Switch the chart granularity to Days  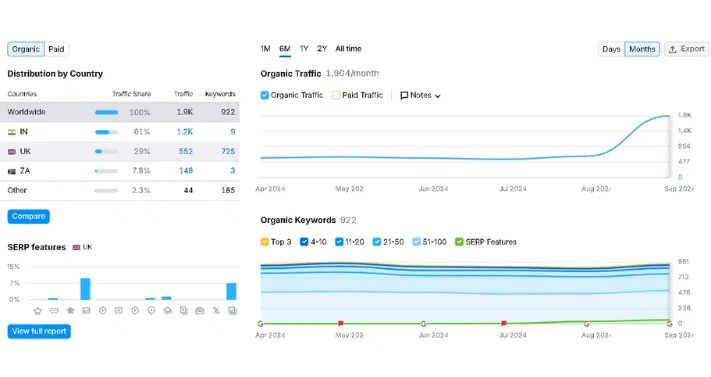611,49
